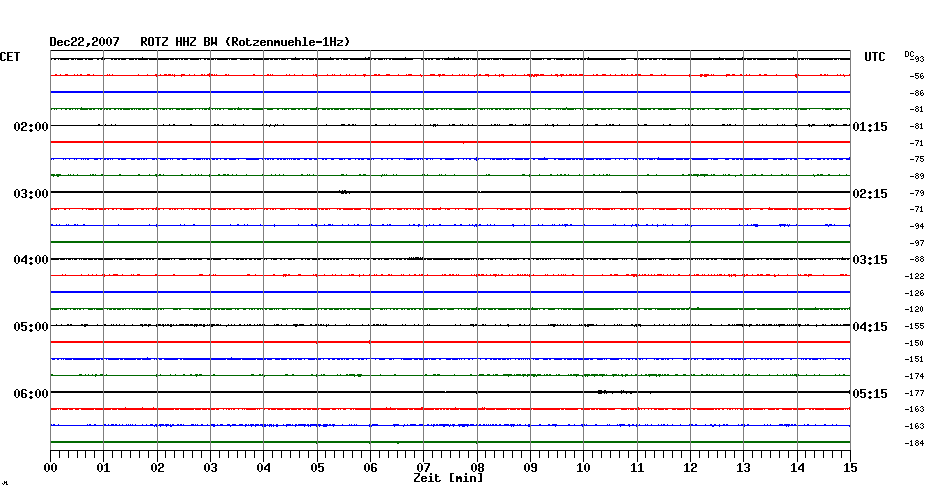
Task: Pick minute tick label 09
Action: (x=530, y=468)
